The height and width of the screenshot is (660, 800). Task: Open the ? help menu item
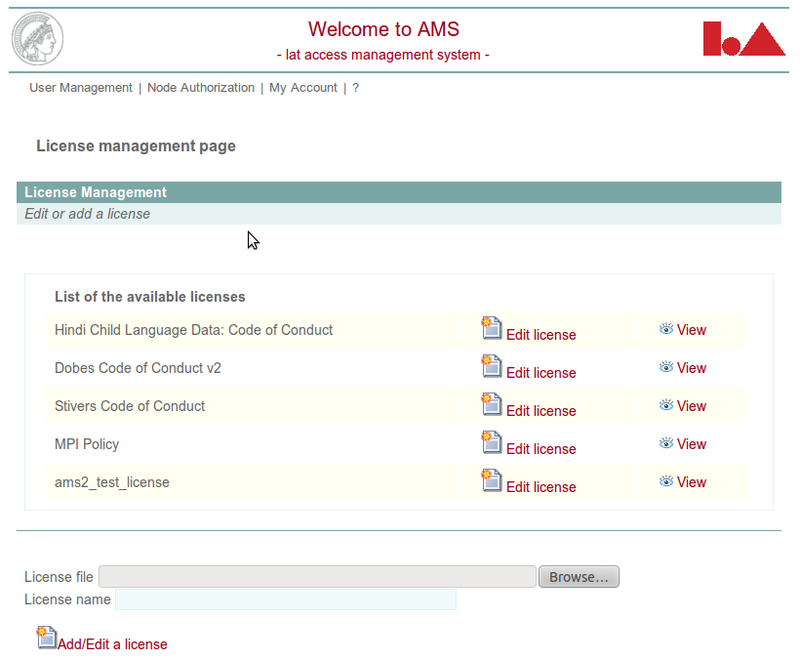[x=355, y=88]
